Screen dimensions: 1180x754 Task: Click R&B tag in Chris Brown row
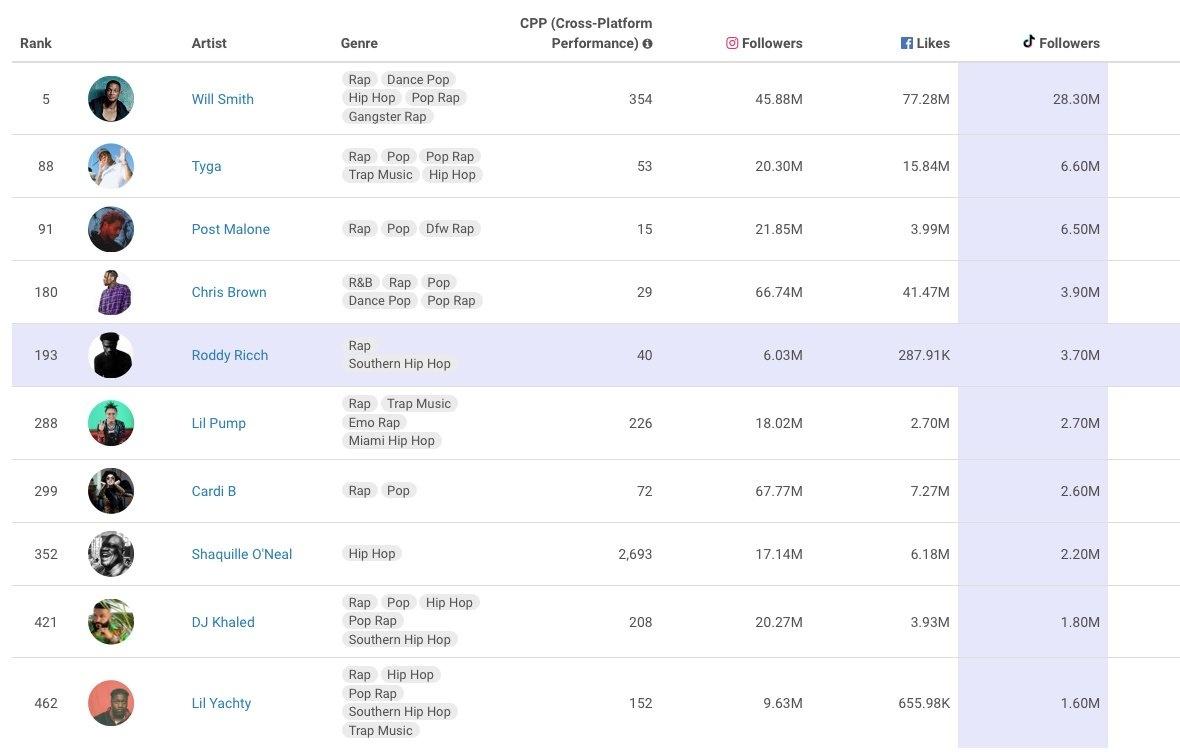click(360, 282)
